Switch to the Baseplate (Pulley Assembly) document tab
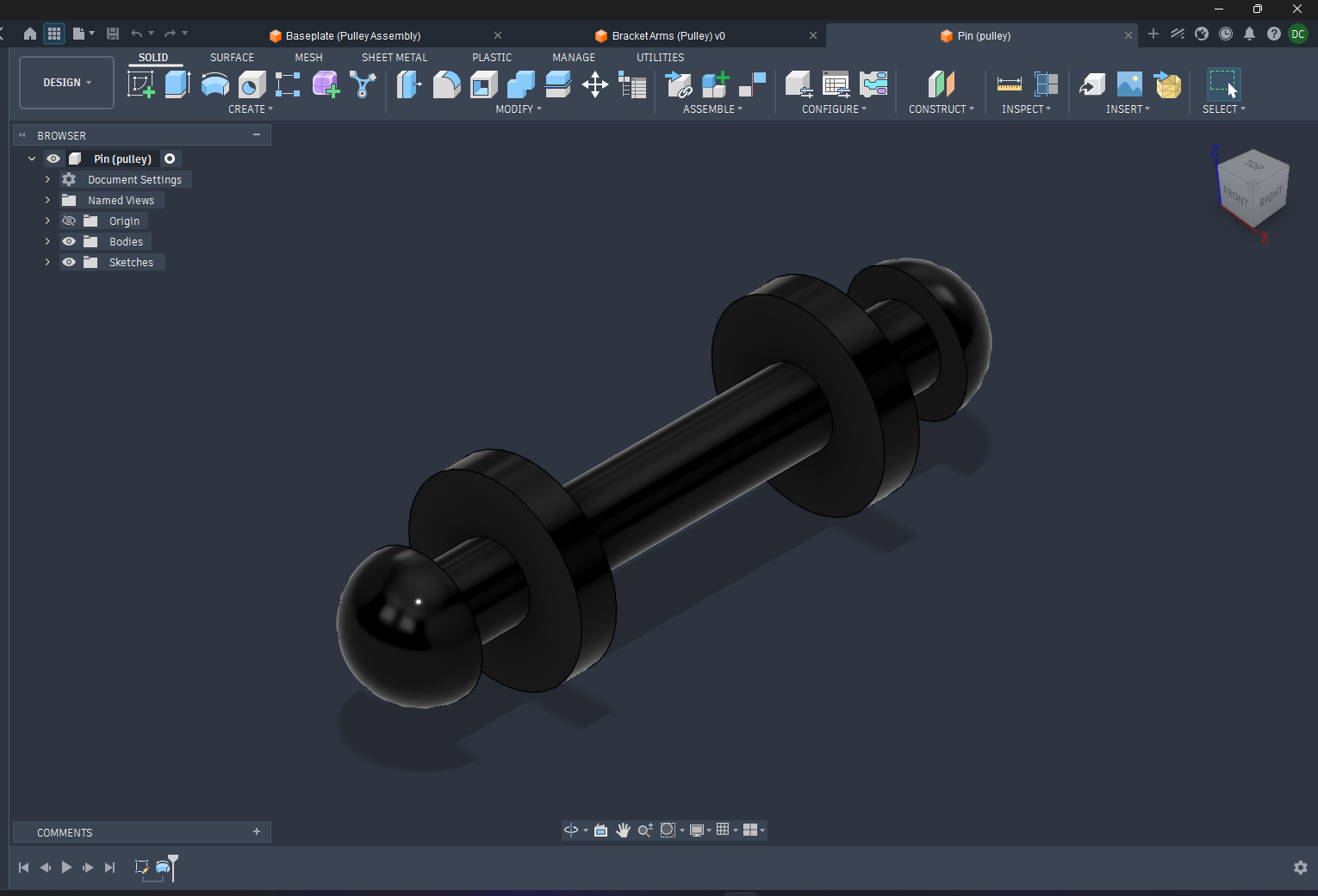The width and height of the screenshot is (1318, 896). pyautogui.click(x=353, y=36)
